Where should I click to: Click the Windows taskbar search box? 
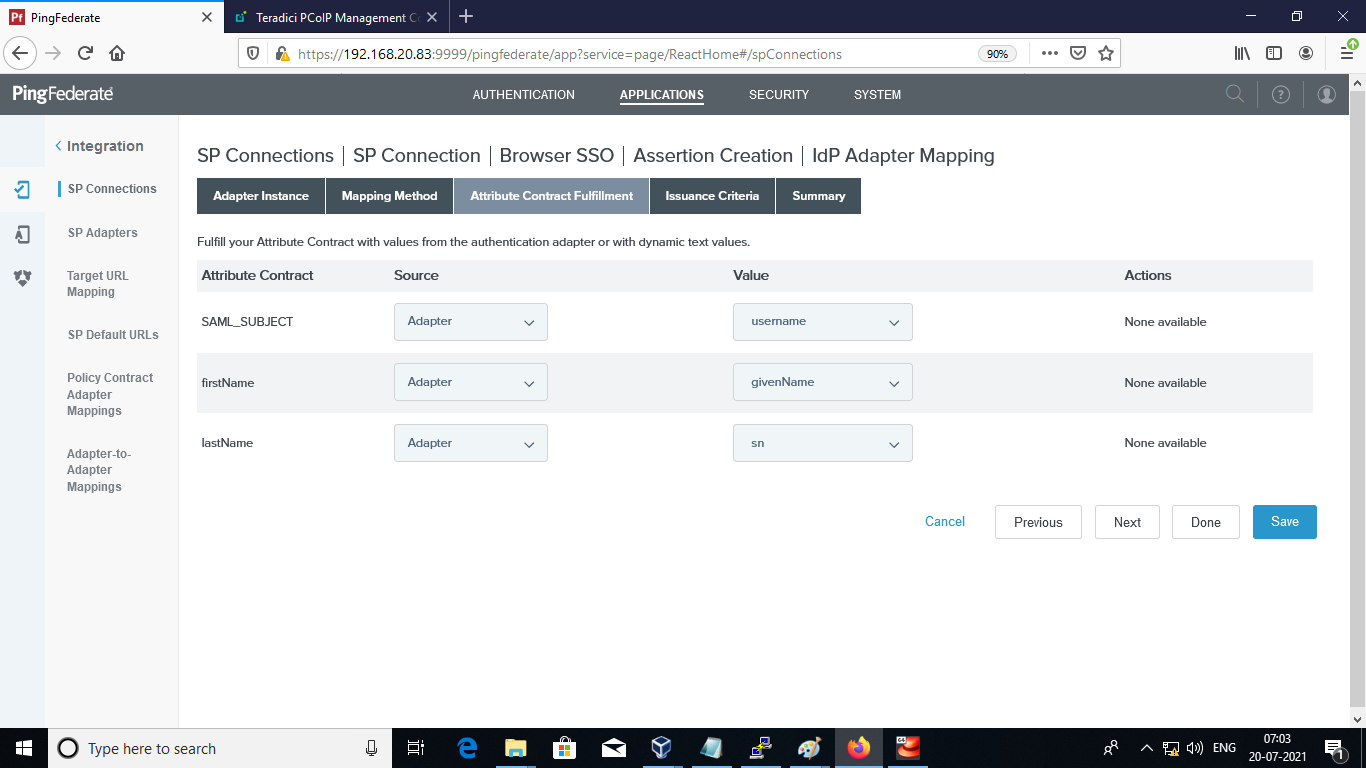(218, 748)
